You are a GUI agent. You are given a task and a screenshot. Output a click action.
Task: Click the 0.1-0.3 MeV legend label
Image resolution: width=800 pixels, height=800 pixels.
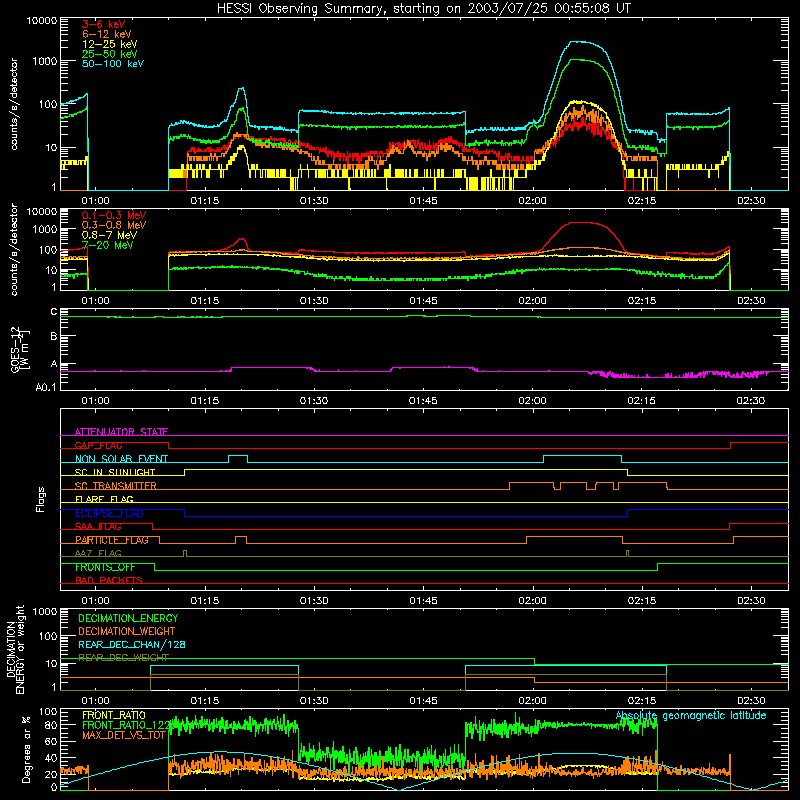click(114, 215)
